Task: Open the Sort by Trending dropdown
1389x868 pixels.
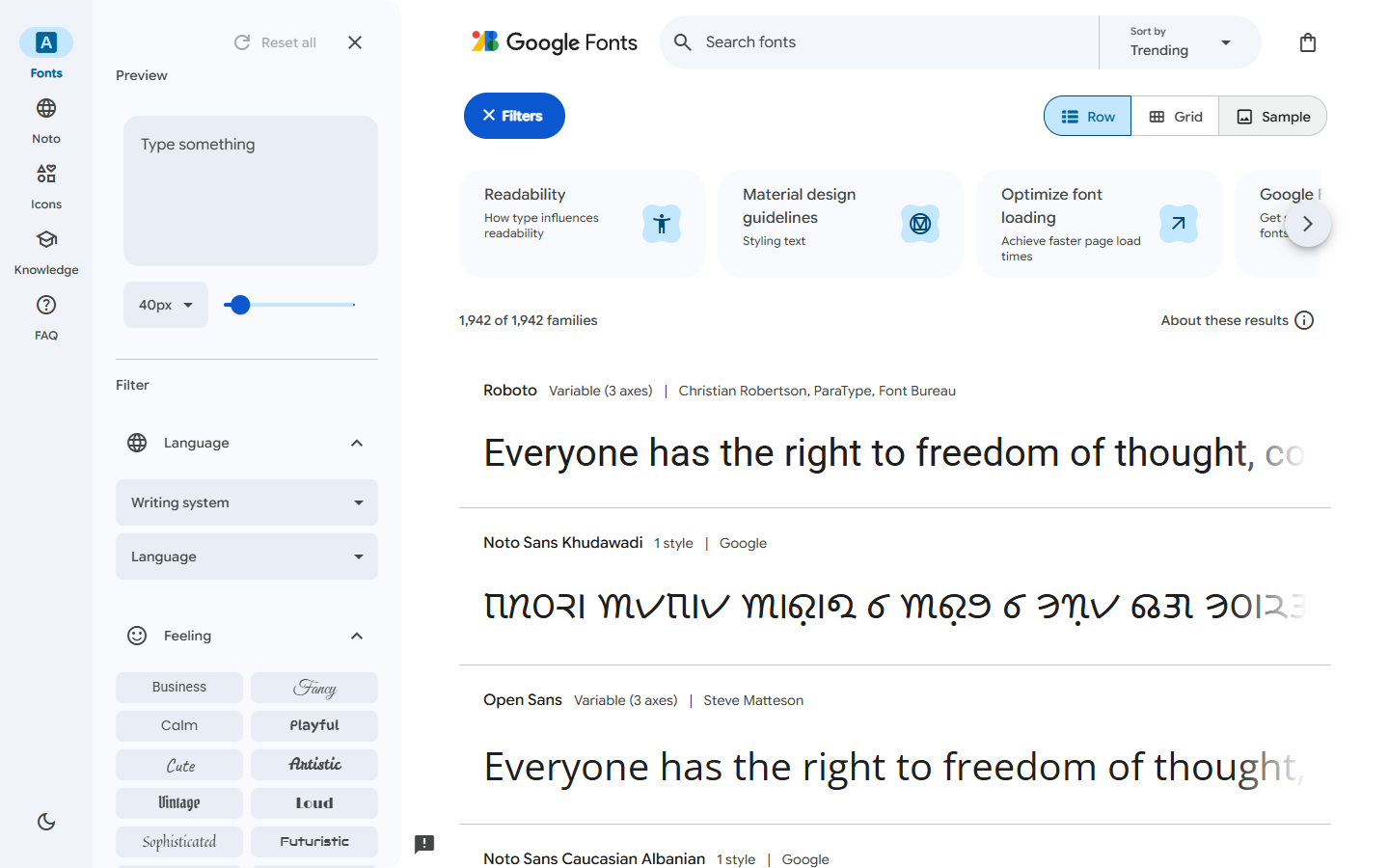Action: pyautogui.click(x=1180, y=42)
